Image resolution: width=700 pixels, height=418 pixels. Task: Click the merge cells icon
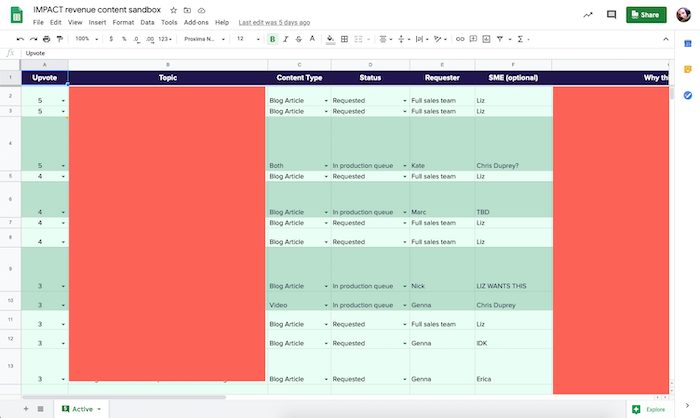pos(358,39)
